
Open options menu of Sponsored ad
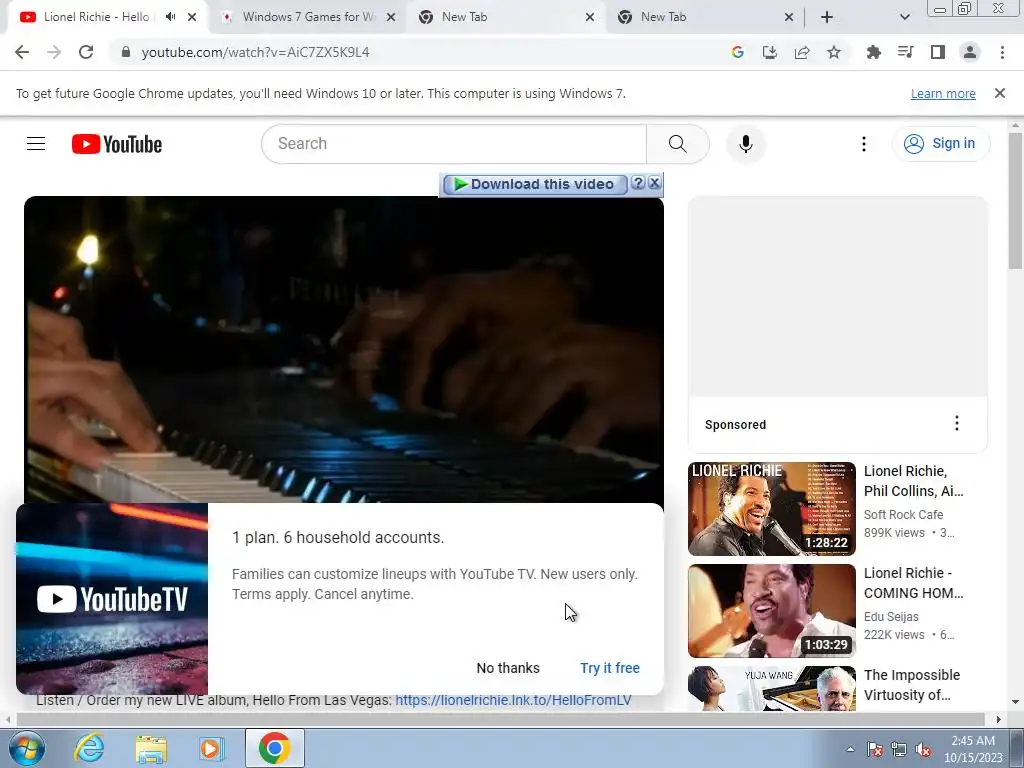[957, 423]
